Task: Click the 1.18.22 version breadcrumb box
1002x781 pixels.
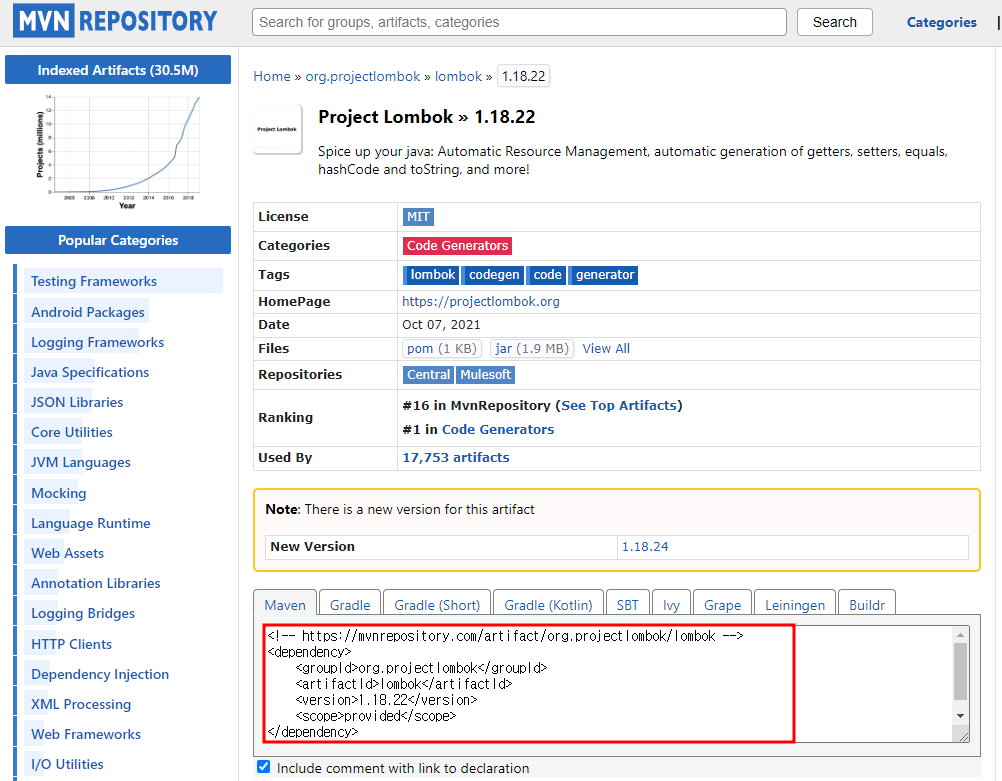Action: tap(523, 76)
